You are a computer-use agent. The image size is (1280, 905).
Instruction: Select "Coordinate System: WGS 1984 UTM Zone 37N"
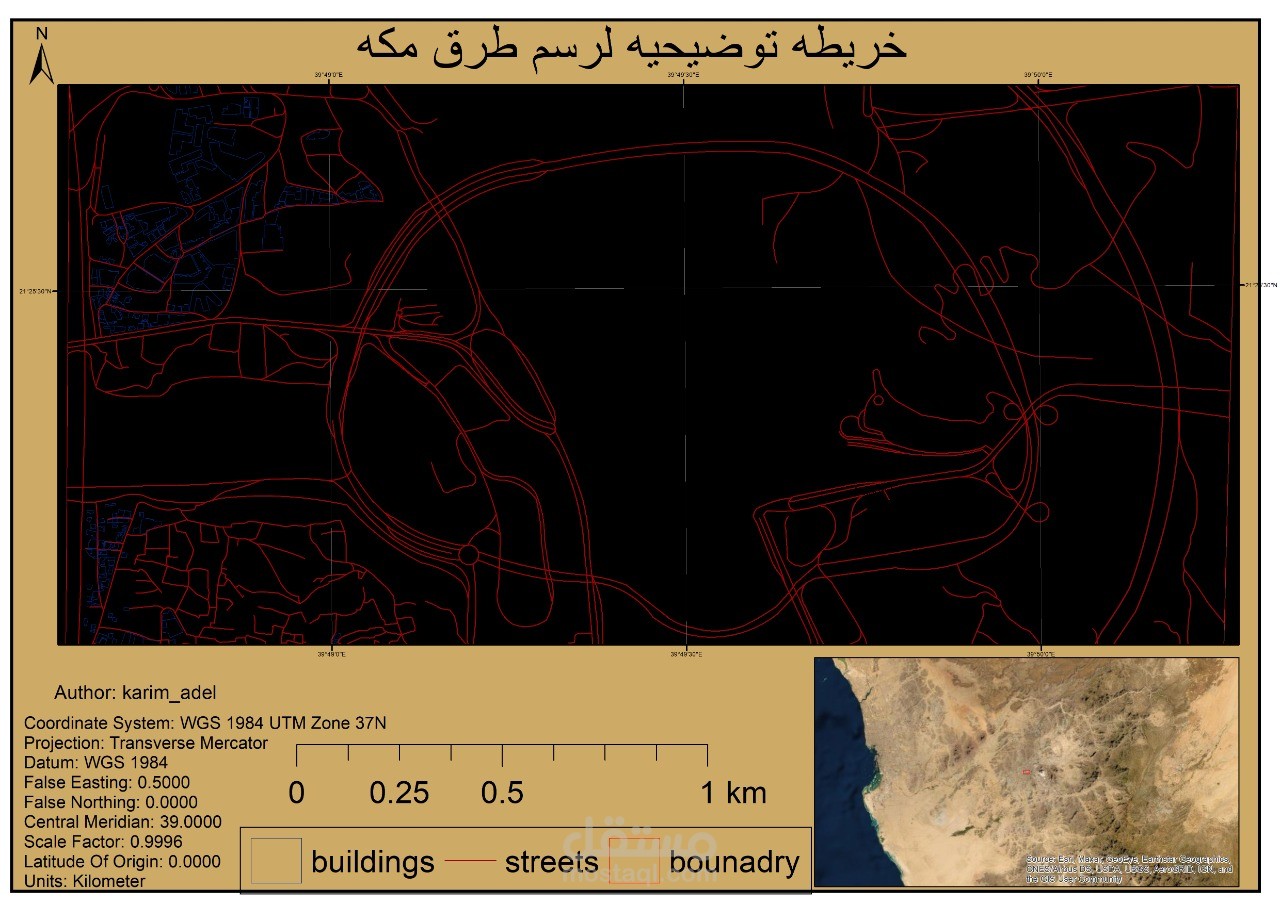point(205,722)
